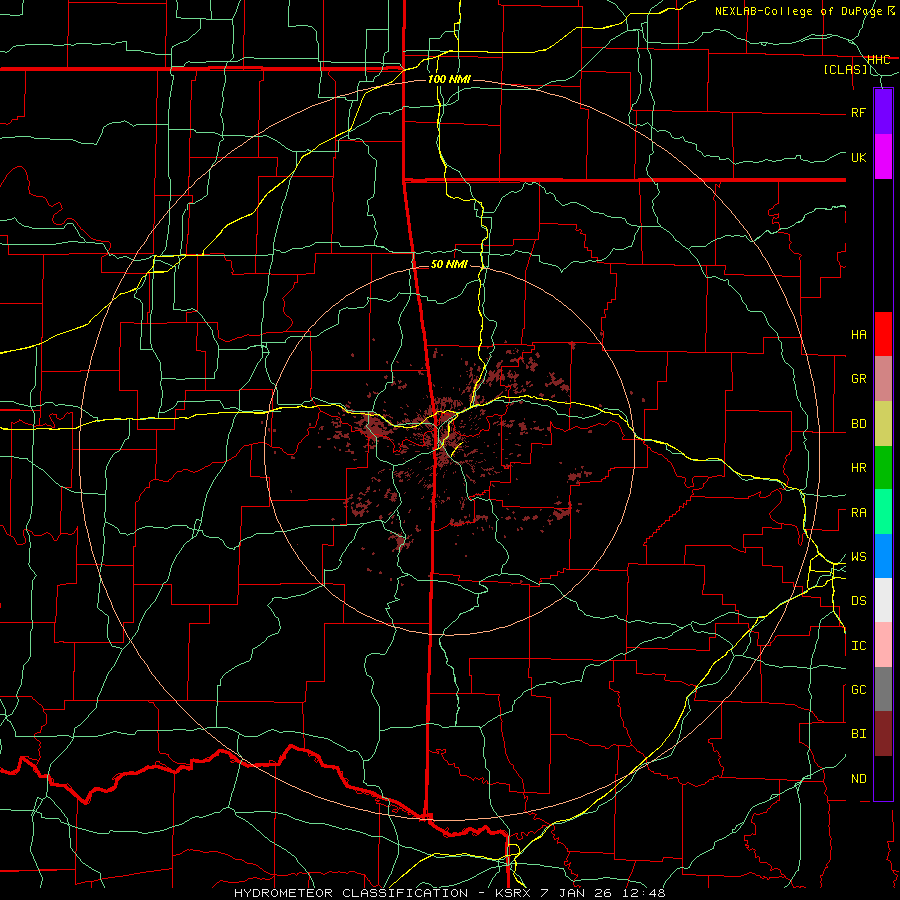The width and height of the screenshot is (900, 900).
Task: Click the 'UK' legend label
Action: point(858,157)
